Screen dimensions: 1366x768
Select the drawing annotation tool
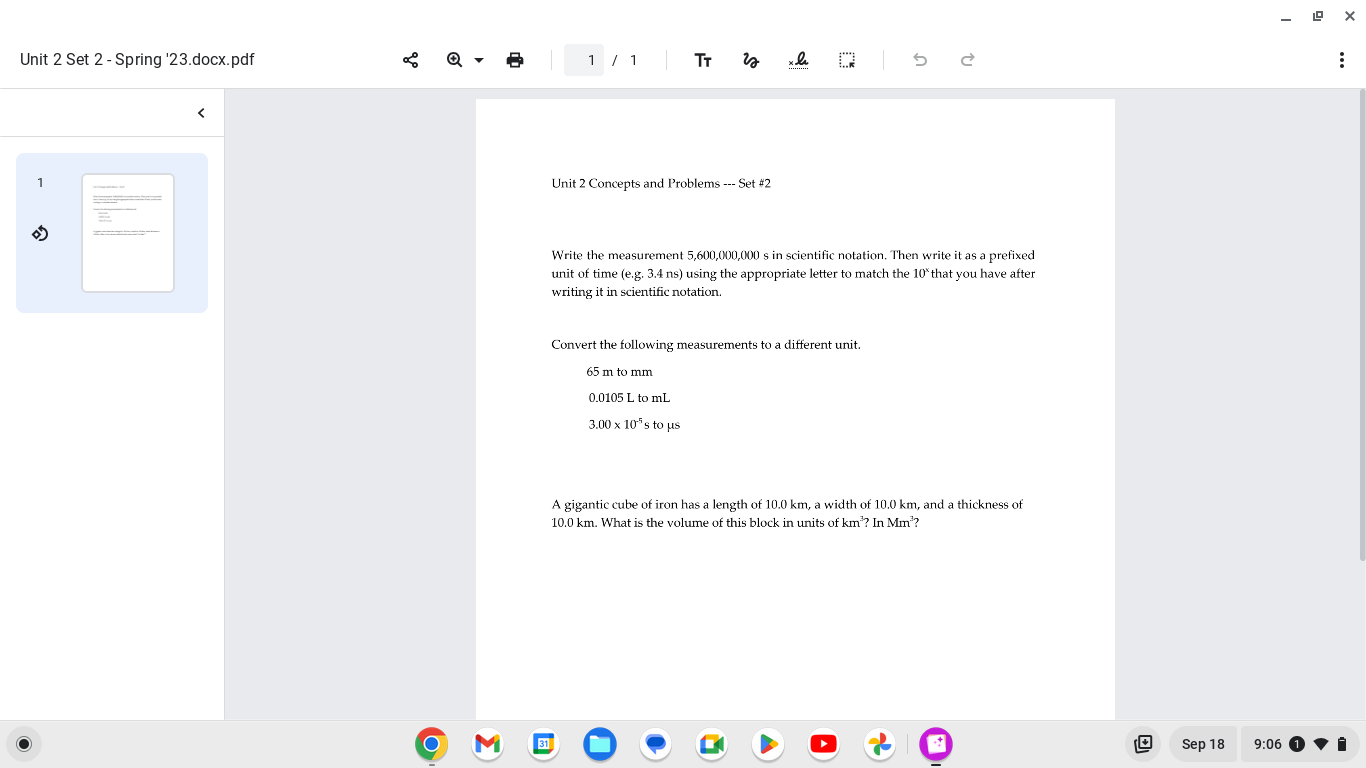tap(751, 60)
